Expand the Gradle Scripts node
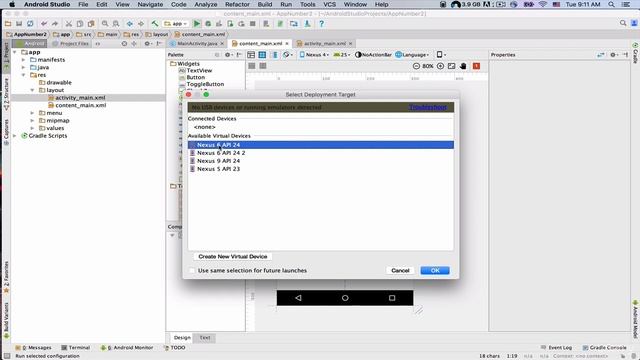The height and width of the screenshot is (360, 640). (15, 136)
